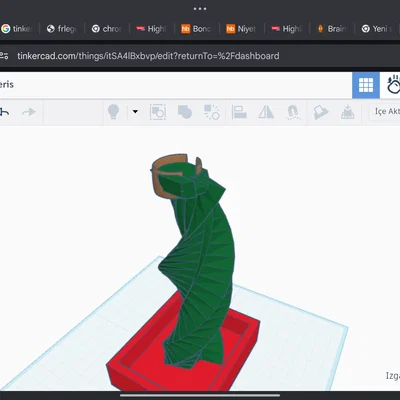This screenshot has width=400, height=400.
Task: Click the Izgara grid settings label
Action: (x=393, y=376)
